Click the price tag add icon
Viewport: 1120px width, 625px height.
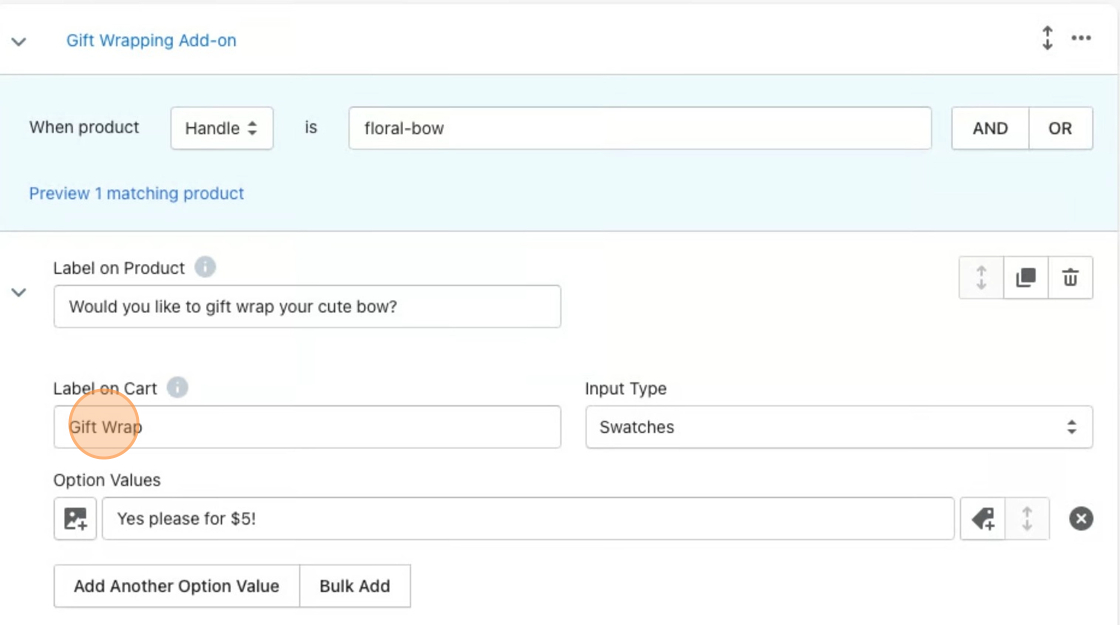click(x=982, y=518)
